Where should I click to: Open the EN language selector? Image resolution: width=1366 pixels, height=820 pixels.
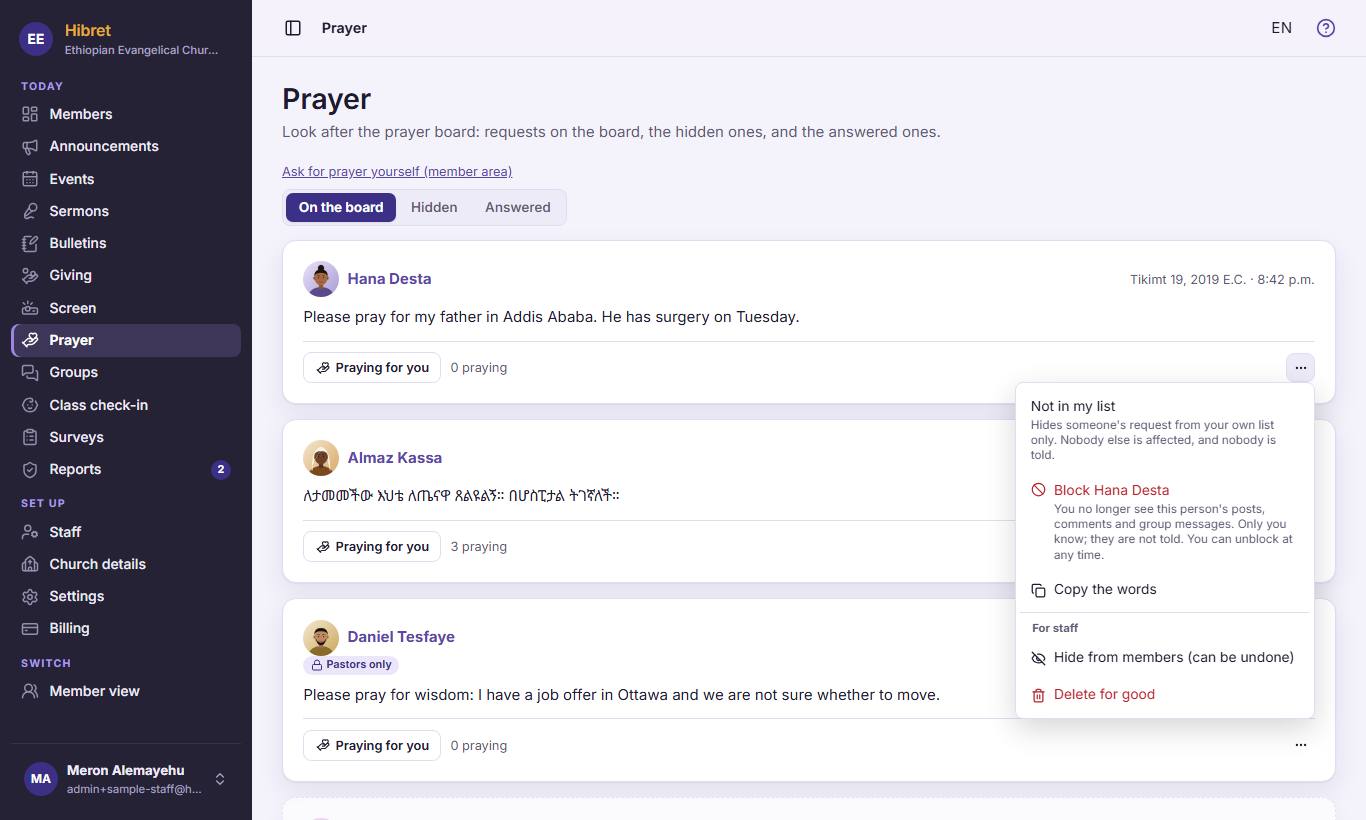[1281, 28]
